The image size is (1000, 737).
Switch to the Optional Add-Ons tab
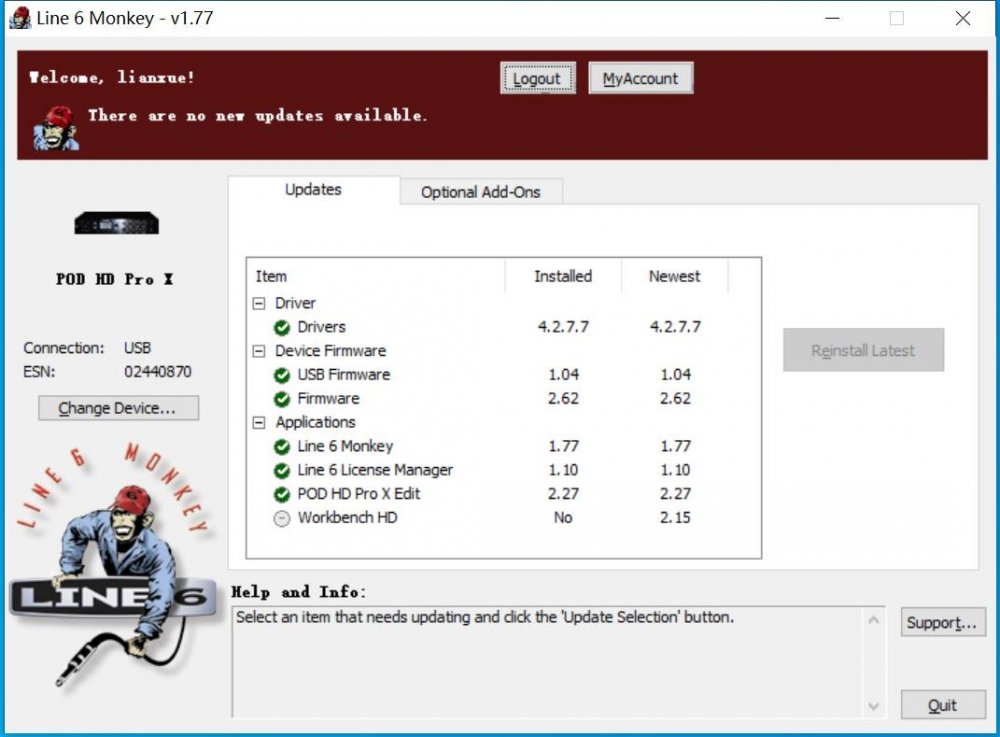pos(480,192)
